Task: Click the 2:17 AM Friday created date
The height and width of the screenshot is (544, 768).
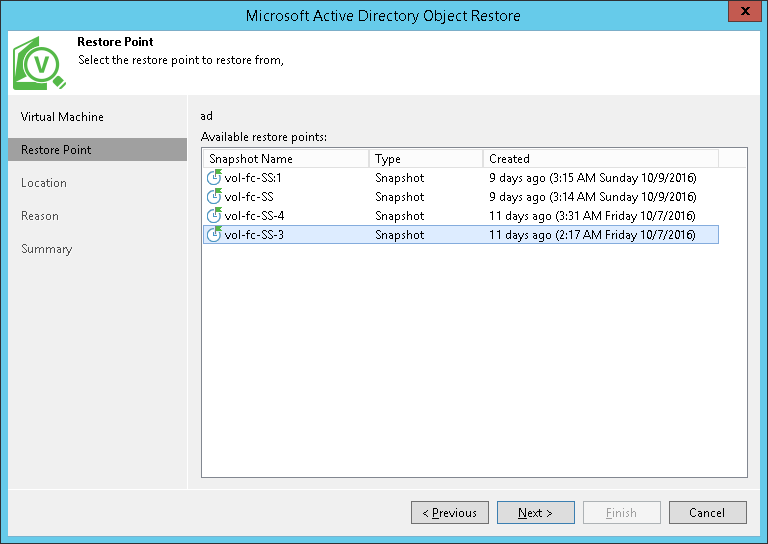Action: pos(592,235)
